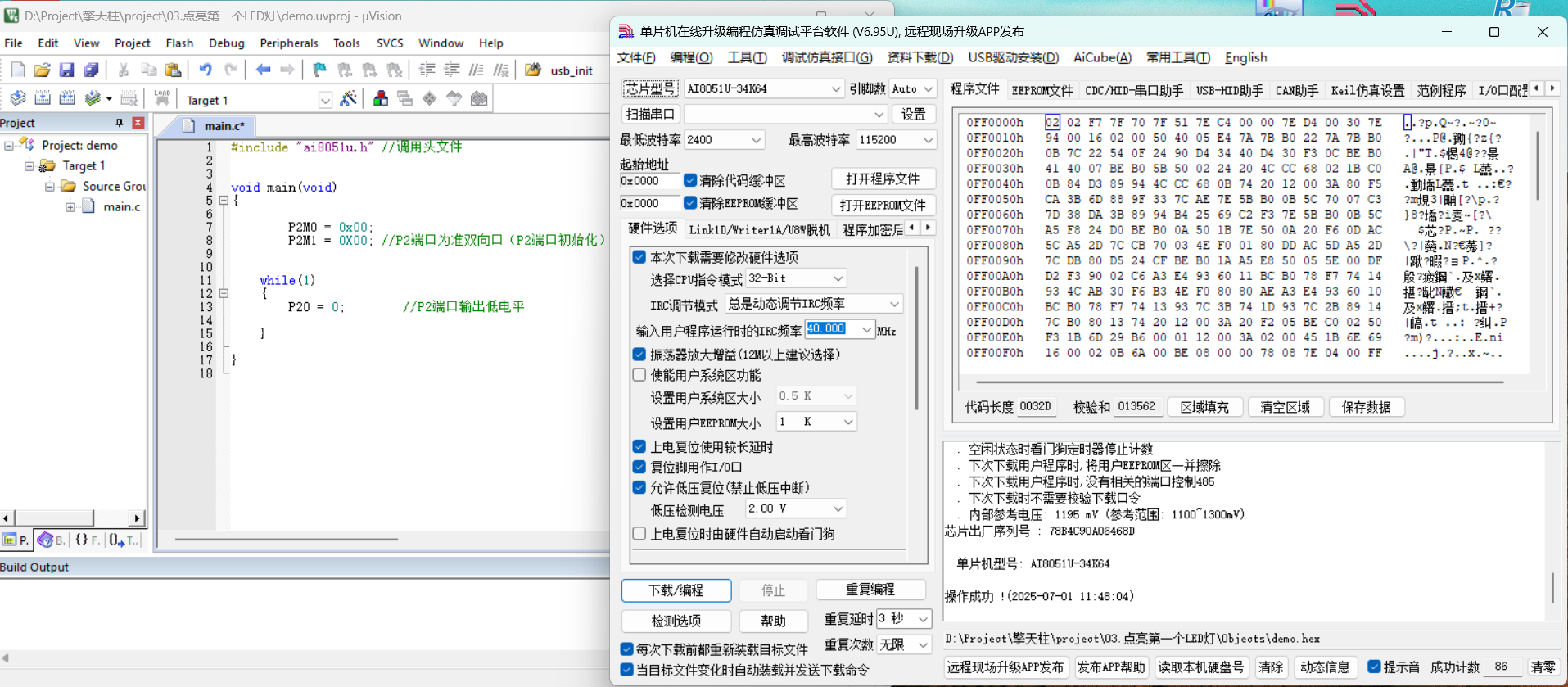The width and height of the screenshot is (1568, 687).
Task: Click the New file icon in µVision toolbar
Action: click(x=18, y=70)
